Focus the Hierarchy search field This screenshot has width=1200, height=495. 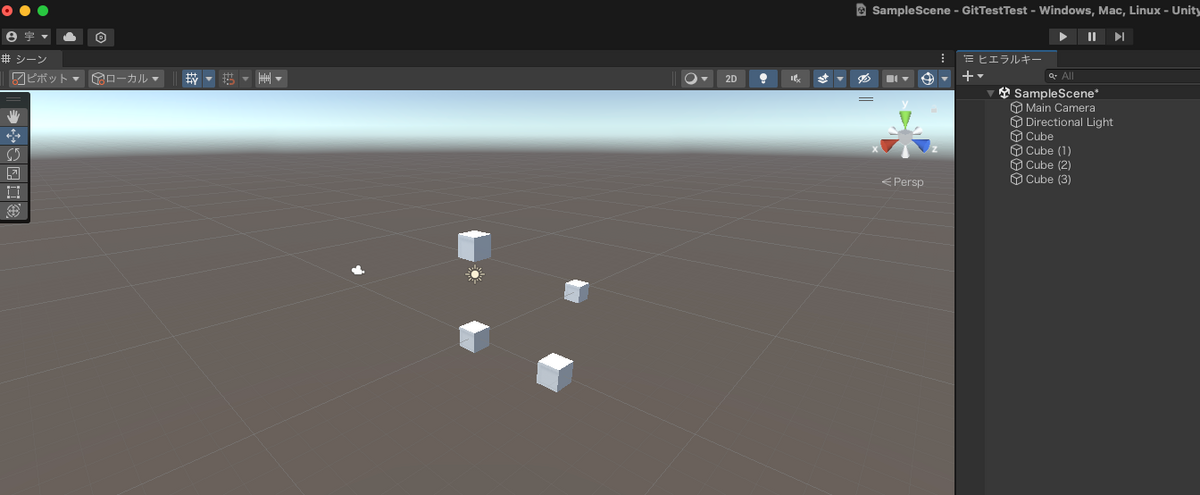coord(1120,76)
